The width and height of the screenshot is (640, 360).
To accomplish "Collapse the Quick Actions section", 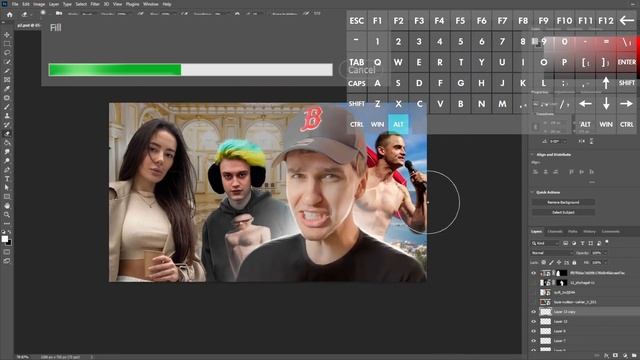I will pyautogui.click(x=532, y=192).
